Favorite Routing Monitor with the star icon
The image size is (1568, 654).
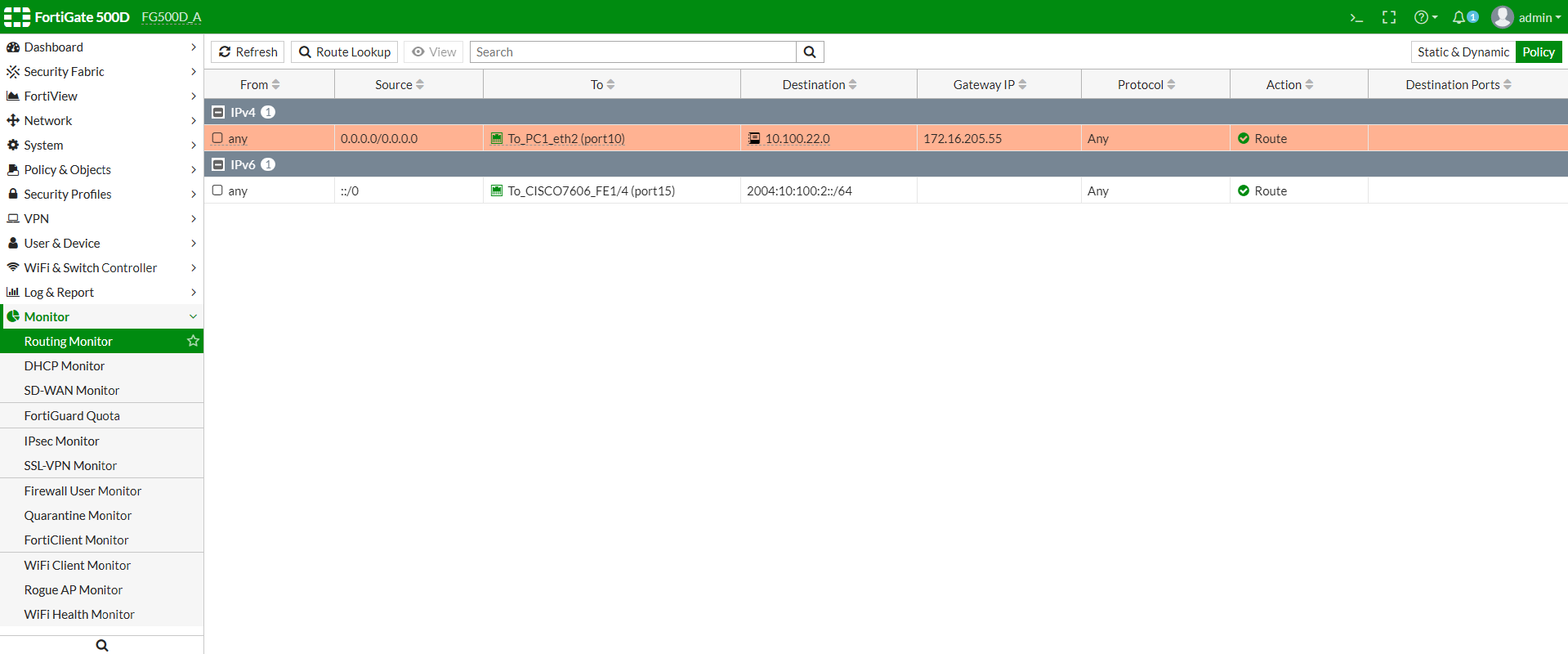193,341
